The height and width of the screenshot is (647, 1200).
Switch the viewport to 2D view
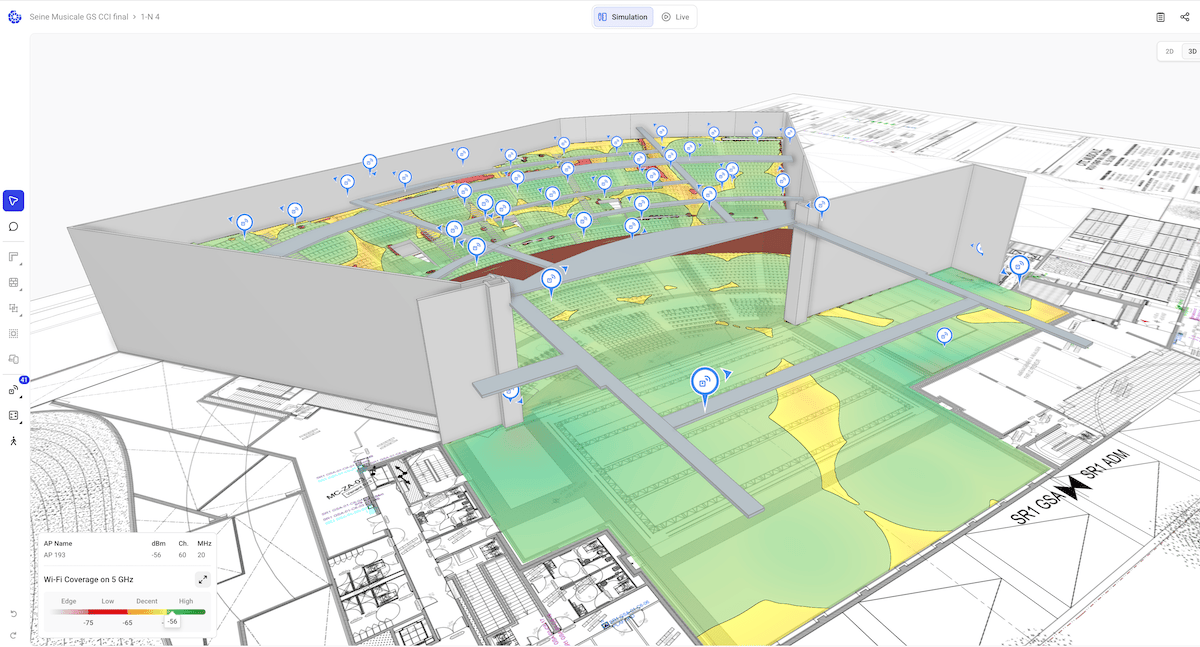point(1168,51)
